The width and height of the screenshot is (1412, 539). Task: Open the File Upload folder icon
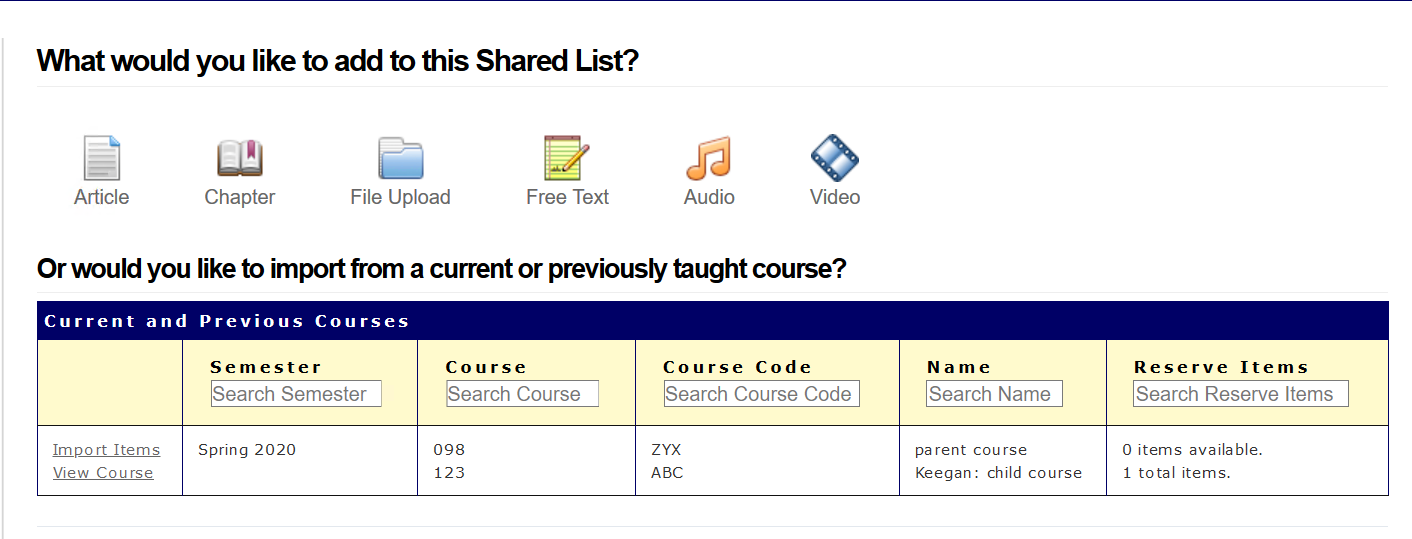[400, 158]
